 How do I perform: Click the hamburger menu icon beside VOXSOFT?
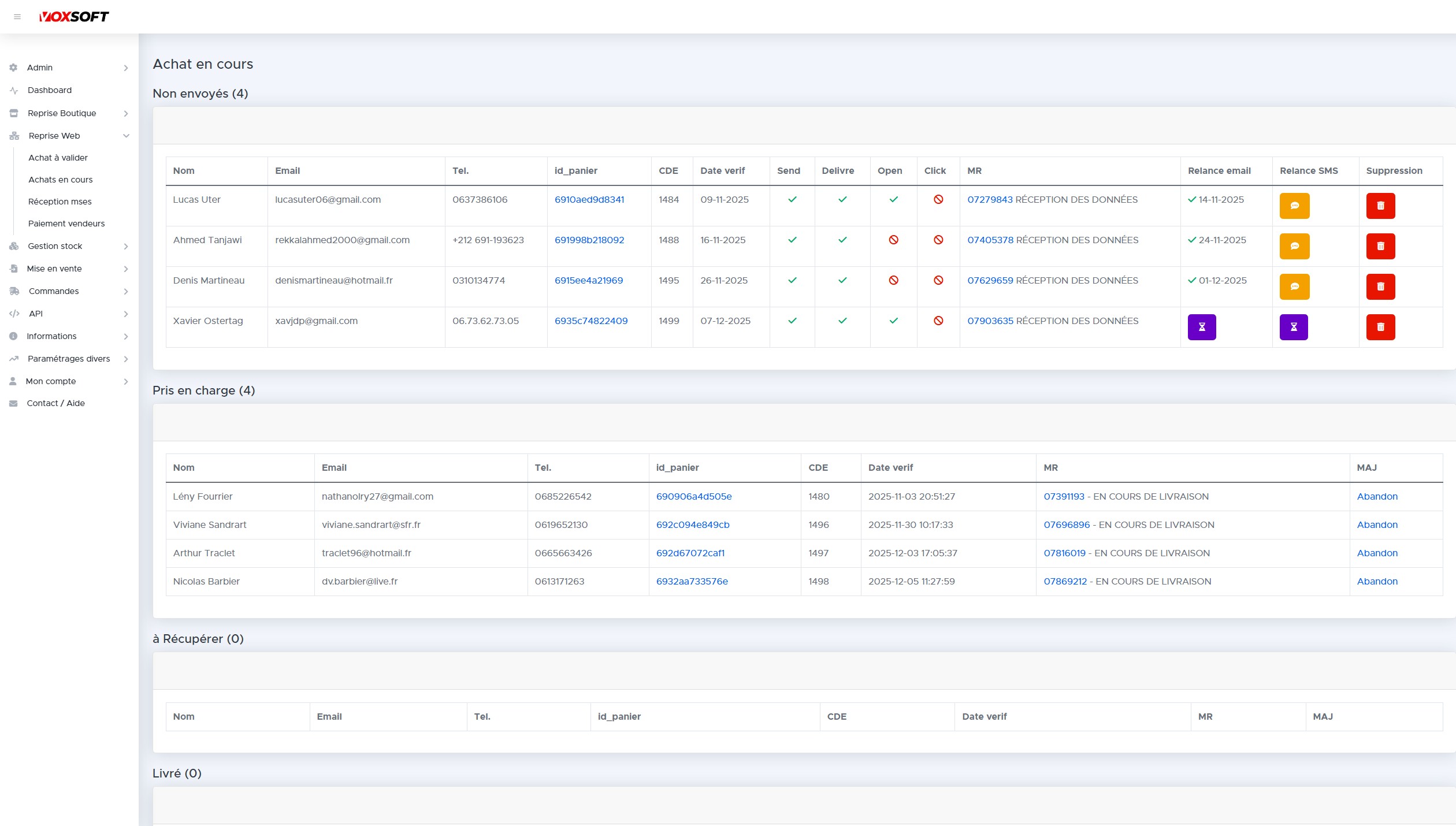coord(17,17)
